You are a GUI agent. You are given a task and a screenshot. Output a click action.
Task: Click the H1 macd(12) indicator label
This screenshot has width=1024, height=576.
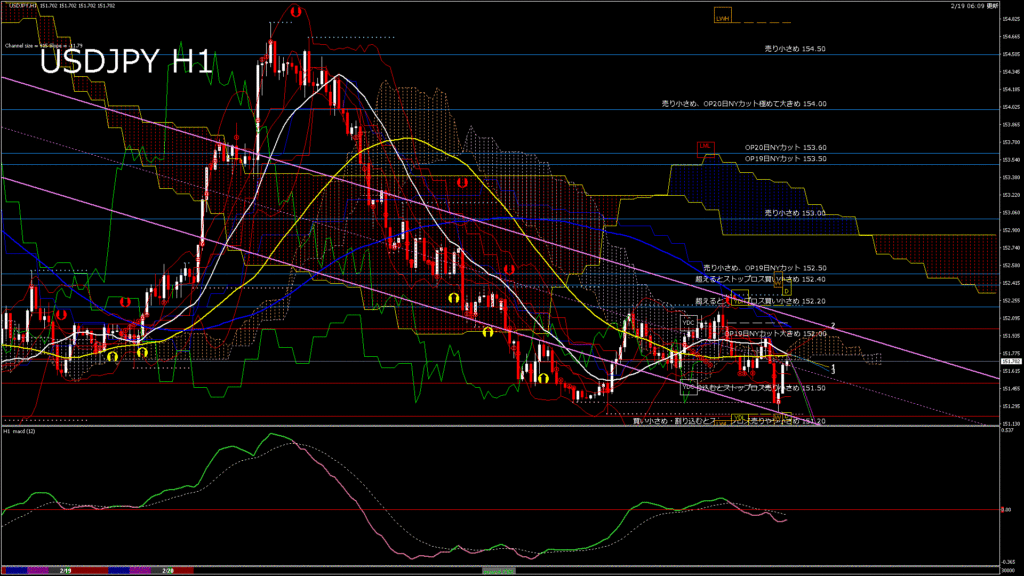20,432
